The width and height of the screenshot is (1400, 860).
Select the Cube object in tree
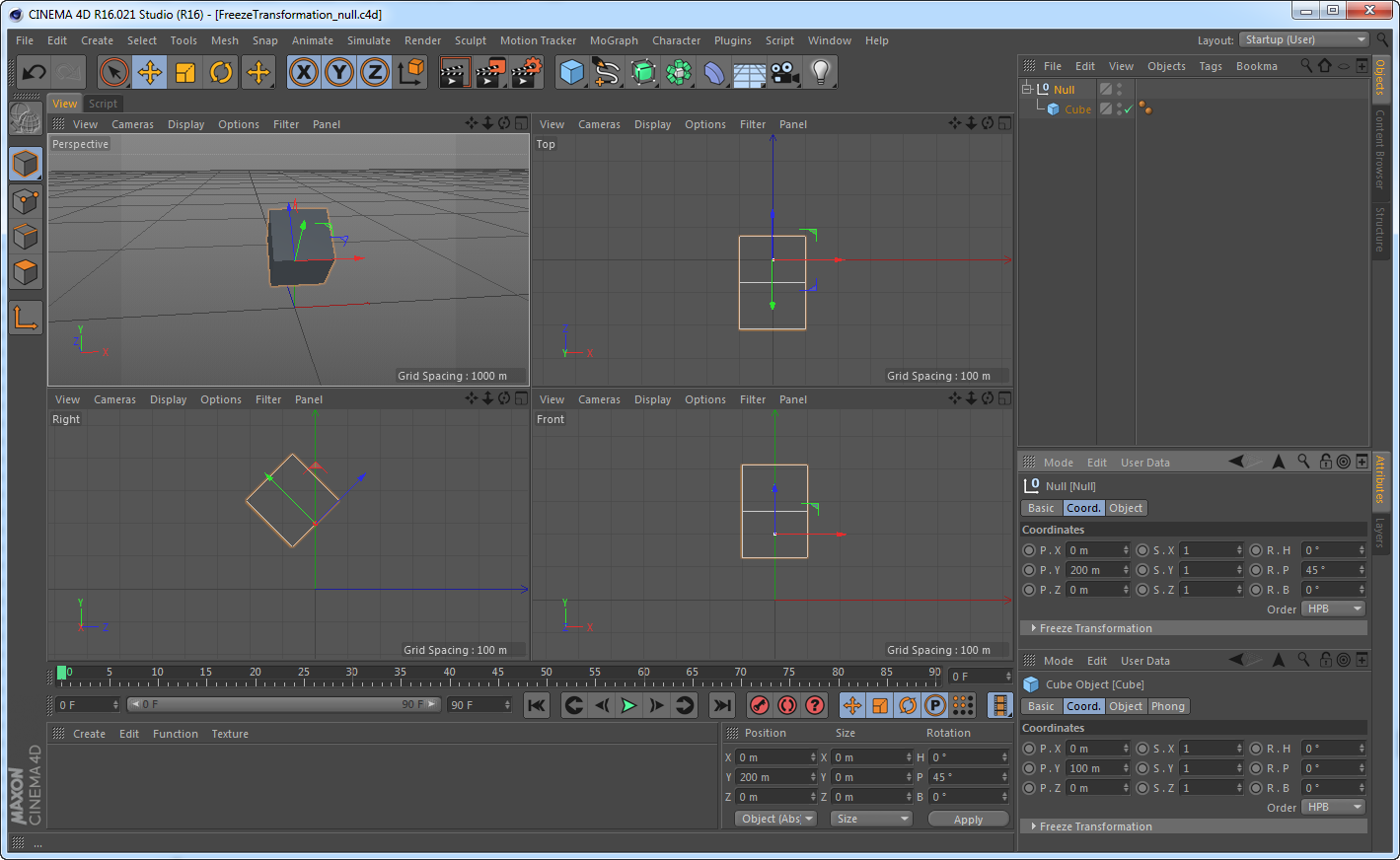[x=1077, y=109]
